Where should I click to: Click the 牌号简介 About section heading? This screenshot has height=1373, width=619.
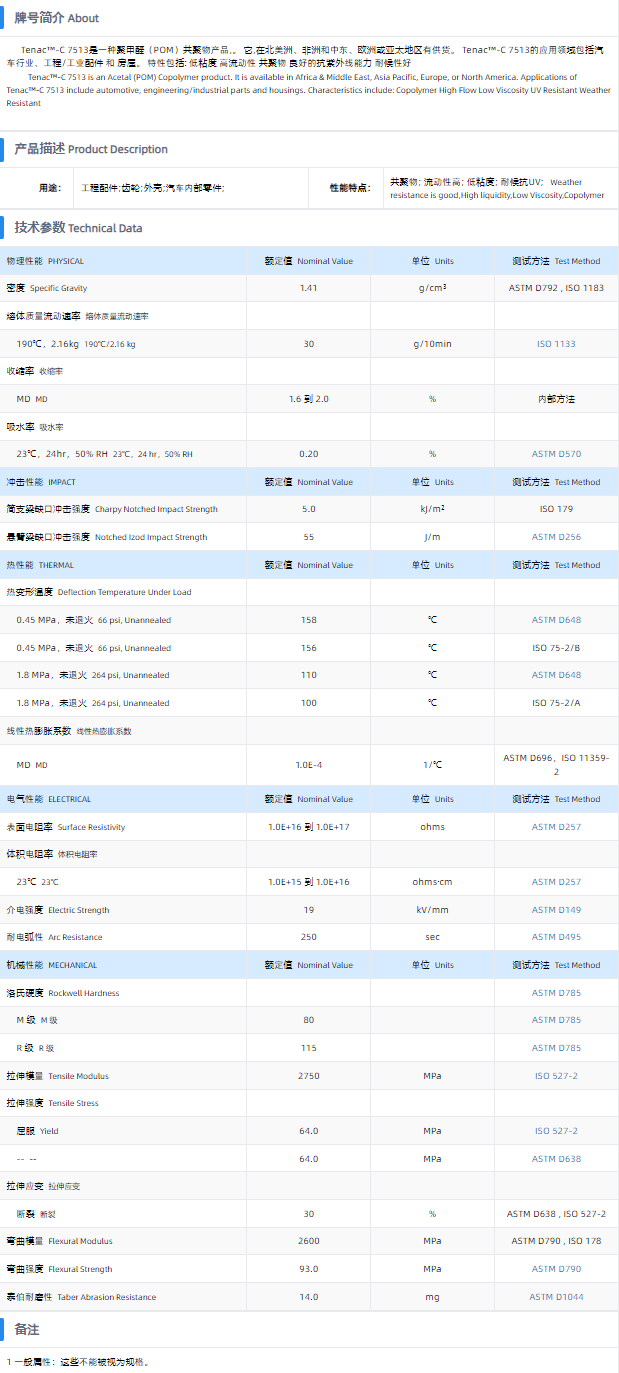[x=56, y=18]
